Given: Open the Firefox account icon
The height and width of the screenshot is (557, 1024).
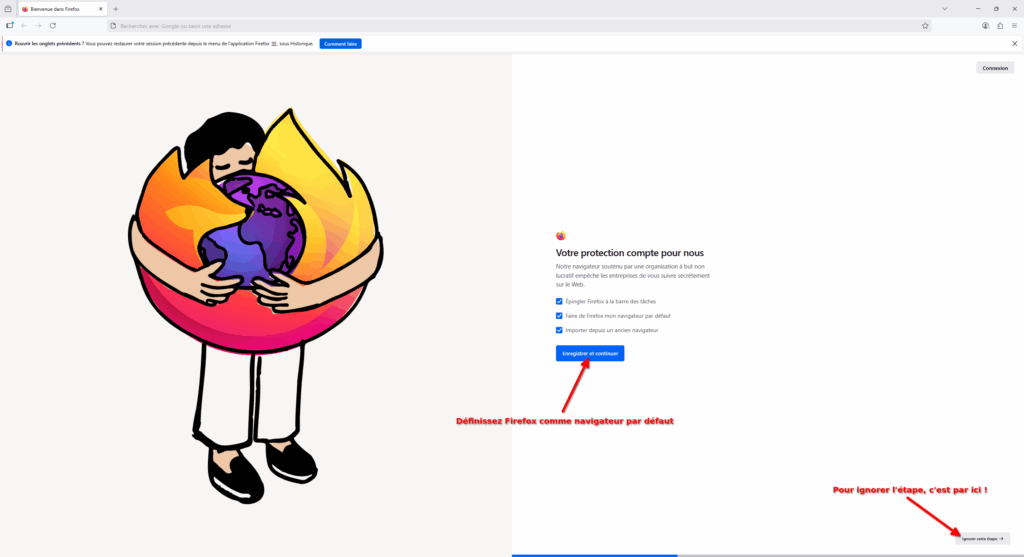Looking at the screenshot, I should (985, 26).
